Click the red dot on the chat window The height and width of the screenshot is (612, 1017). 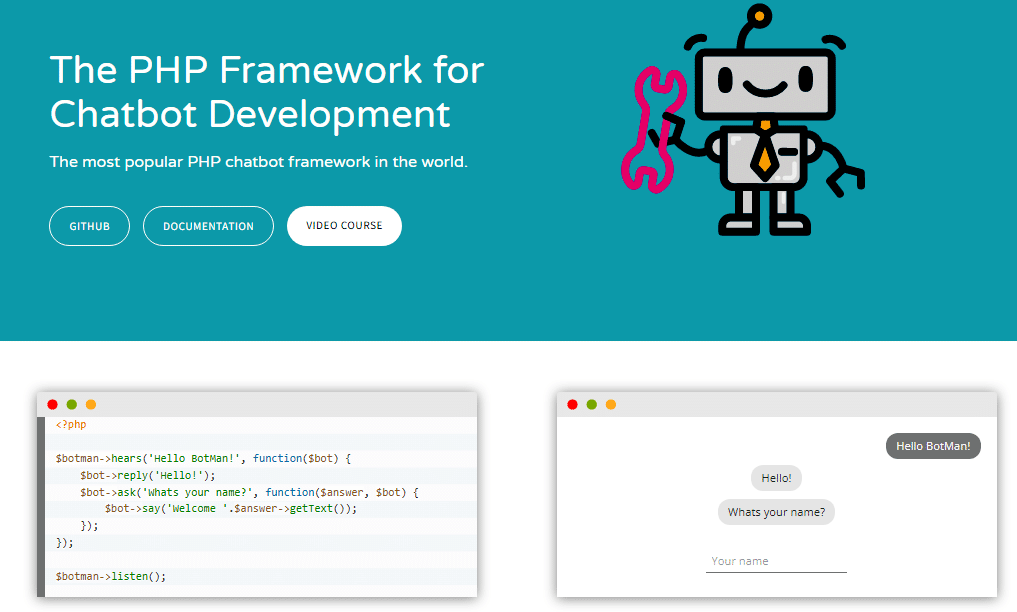573,404
